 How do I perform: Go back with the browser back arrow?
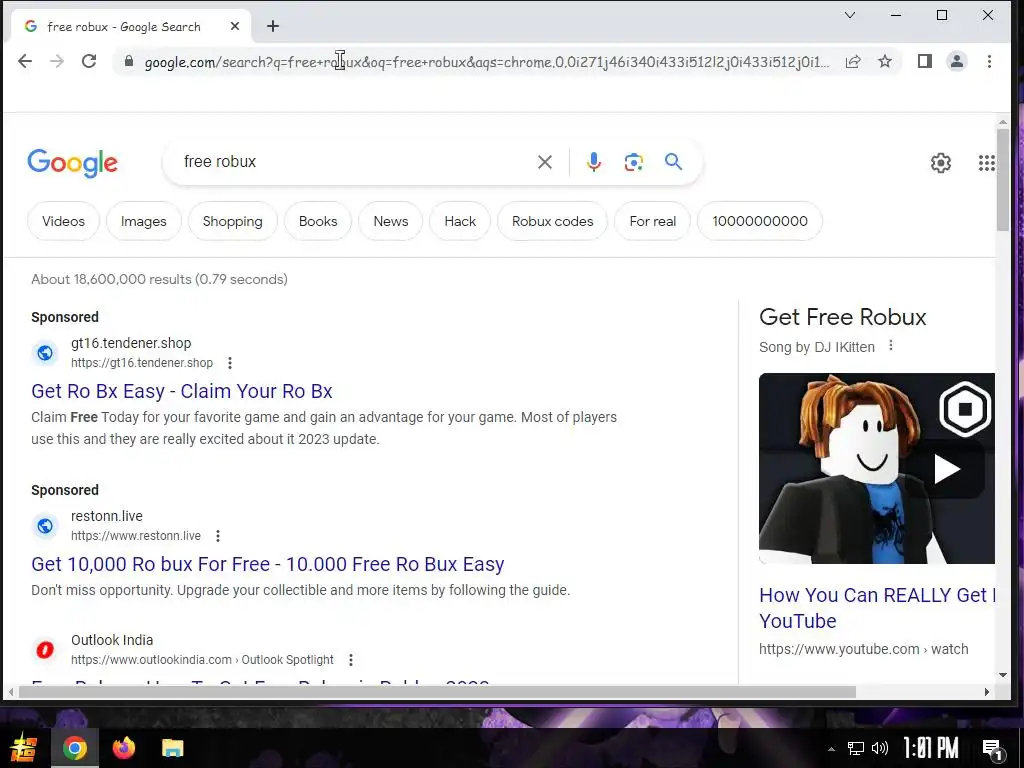coord(25,61)
